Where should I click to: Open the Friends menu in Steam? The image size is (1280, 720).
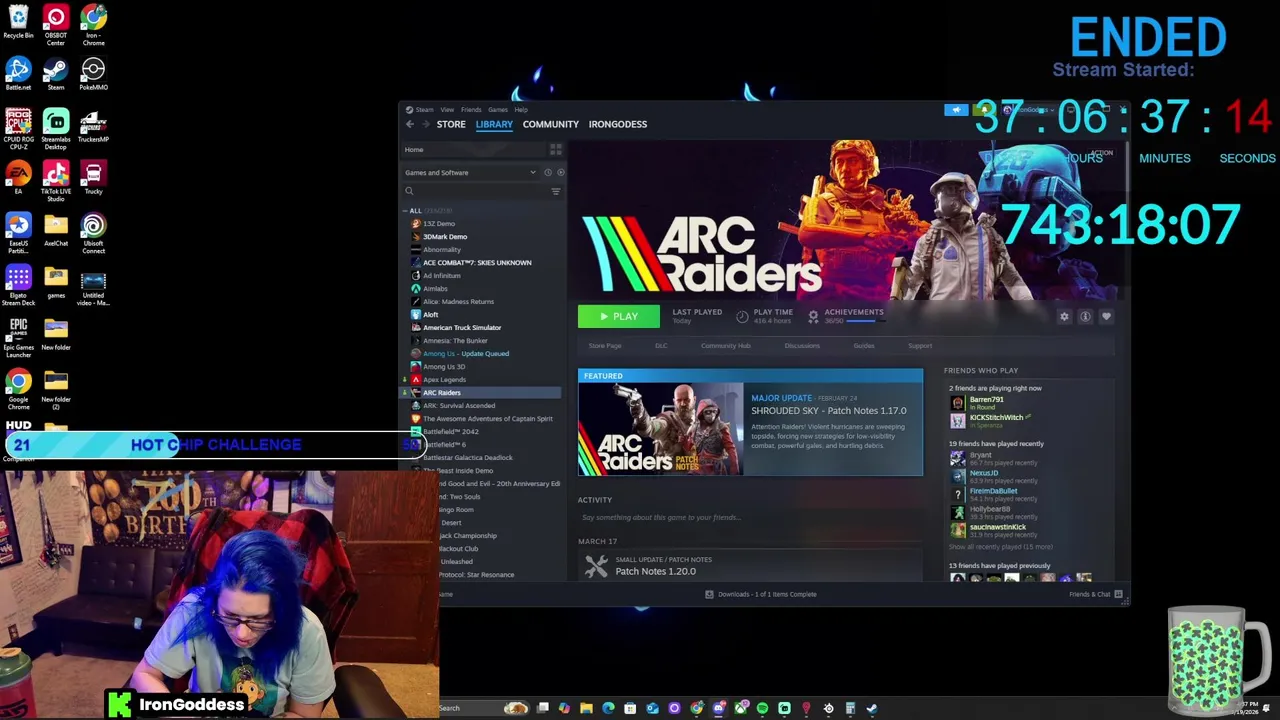click(471, 109)
